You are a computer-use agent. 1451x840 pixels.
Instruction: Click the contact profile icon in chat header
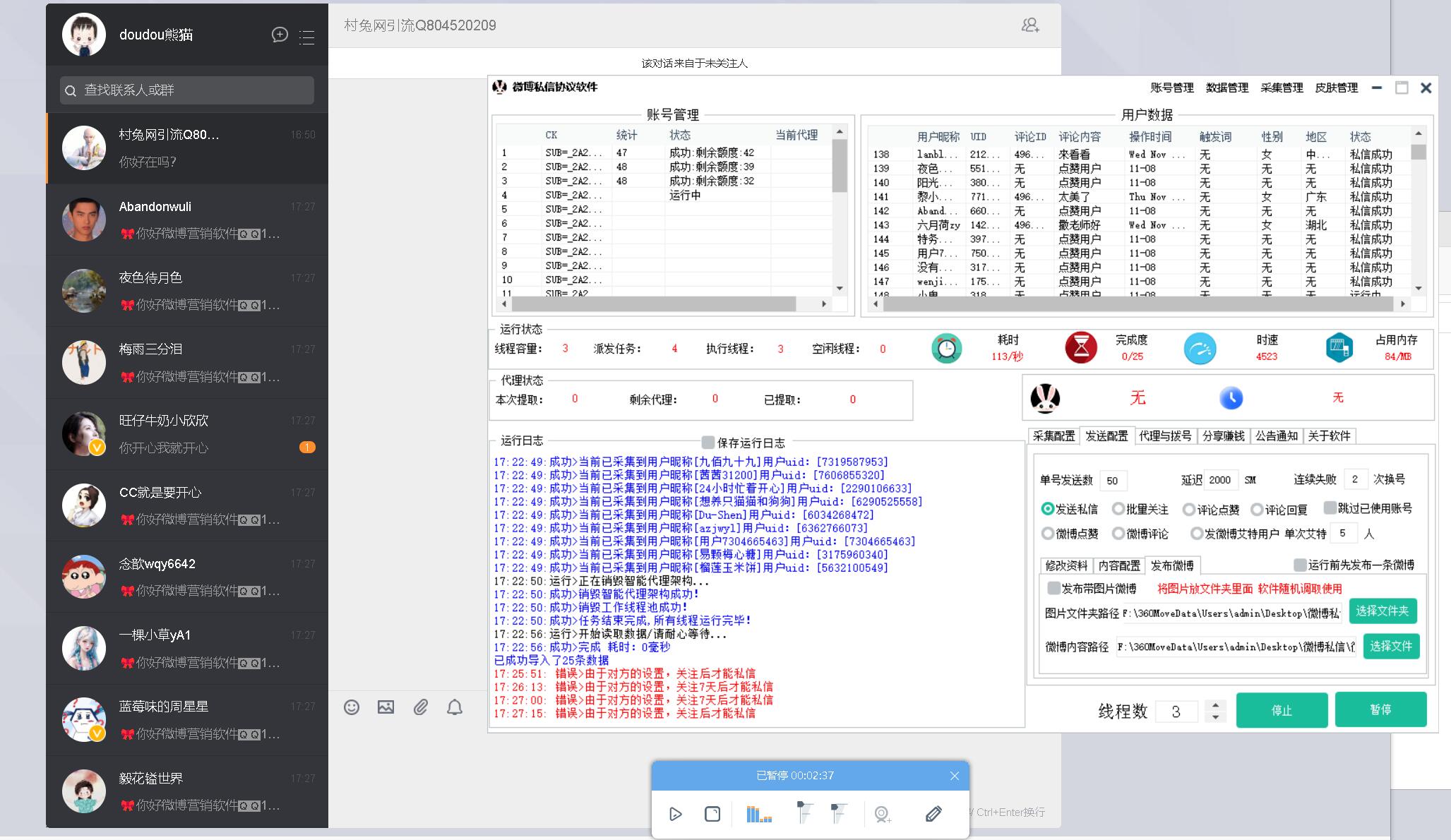point(1030,25)
